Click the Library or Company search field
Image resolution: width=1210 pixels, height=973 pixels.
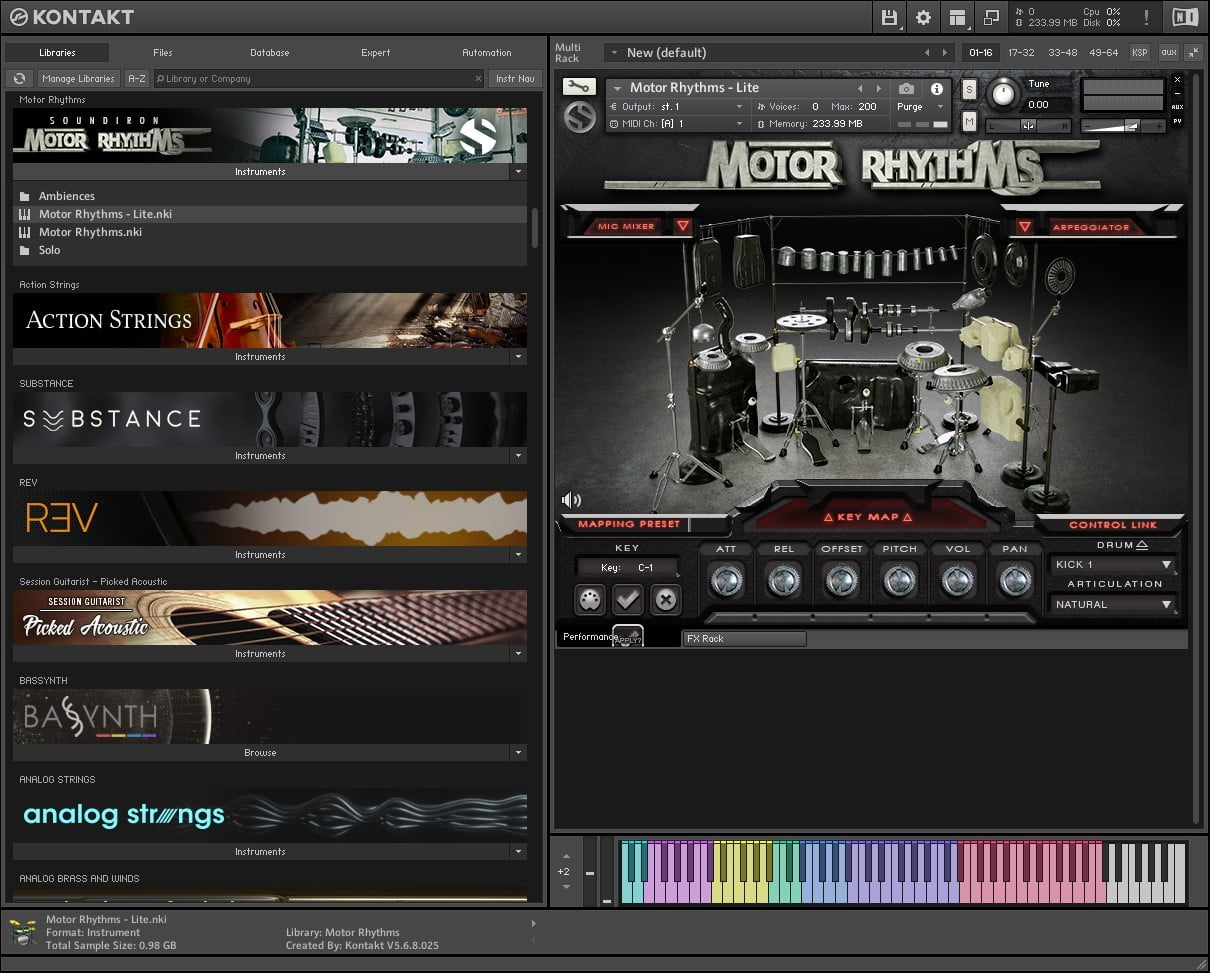point(318,78)
